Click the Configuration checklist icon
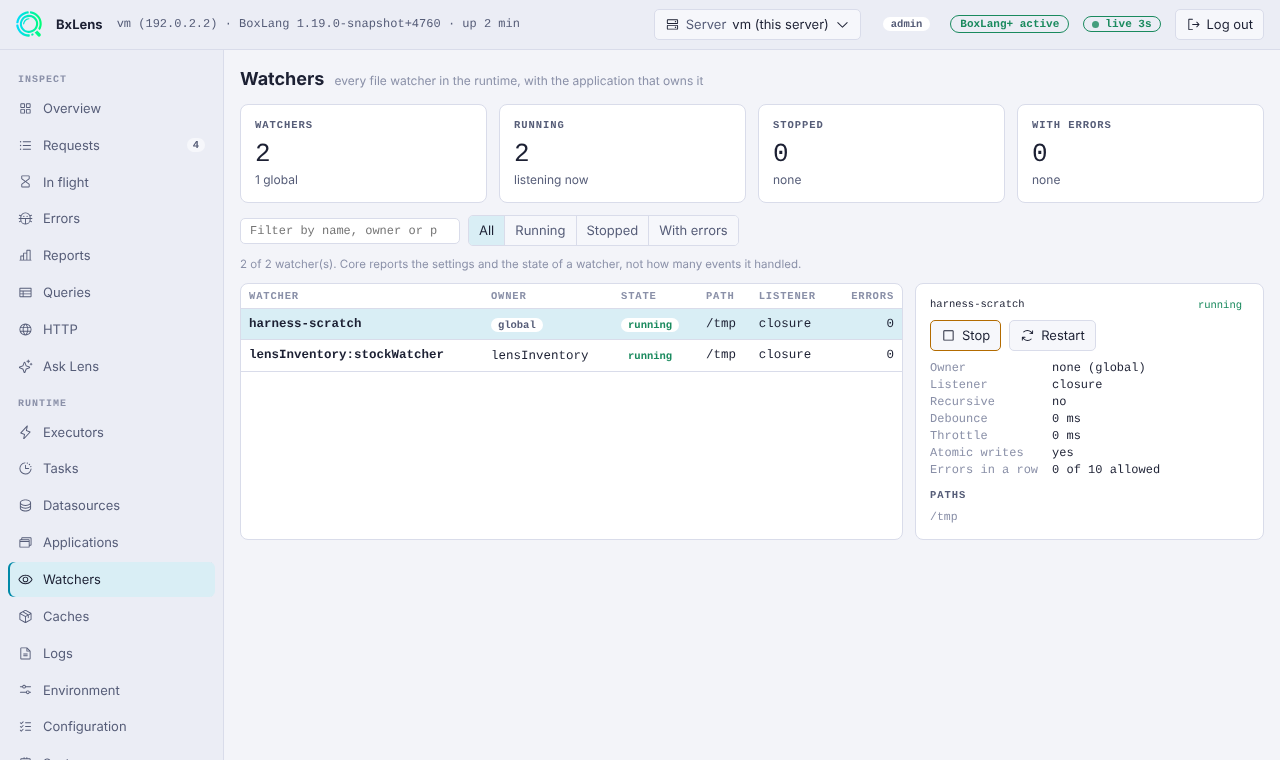This screenshot has width=1280, height=760. 25,726
